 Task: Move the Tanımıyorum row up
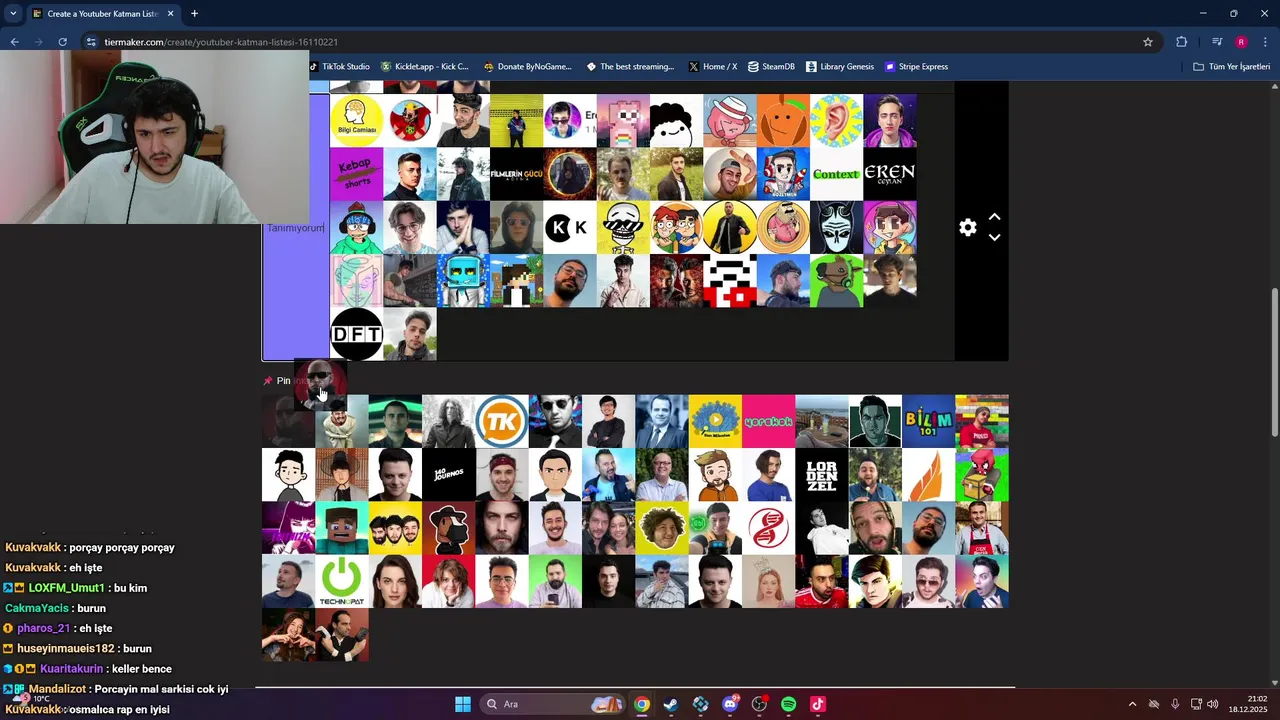[994, 217]
